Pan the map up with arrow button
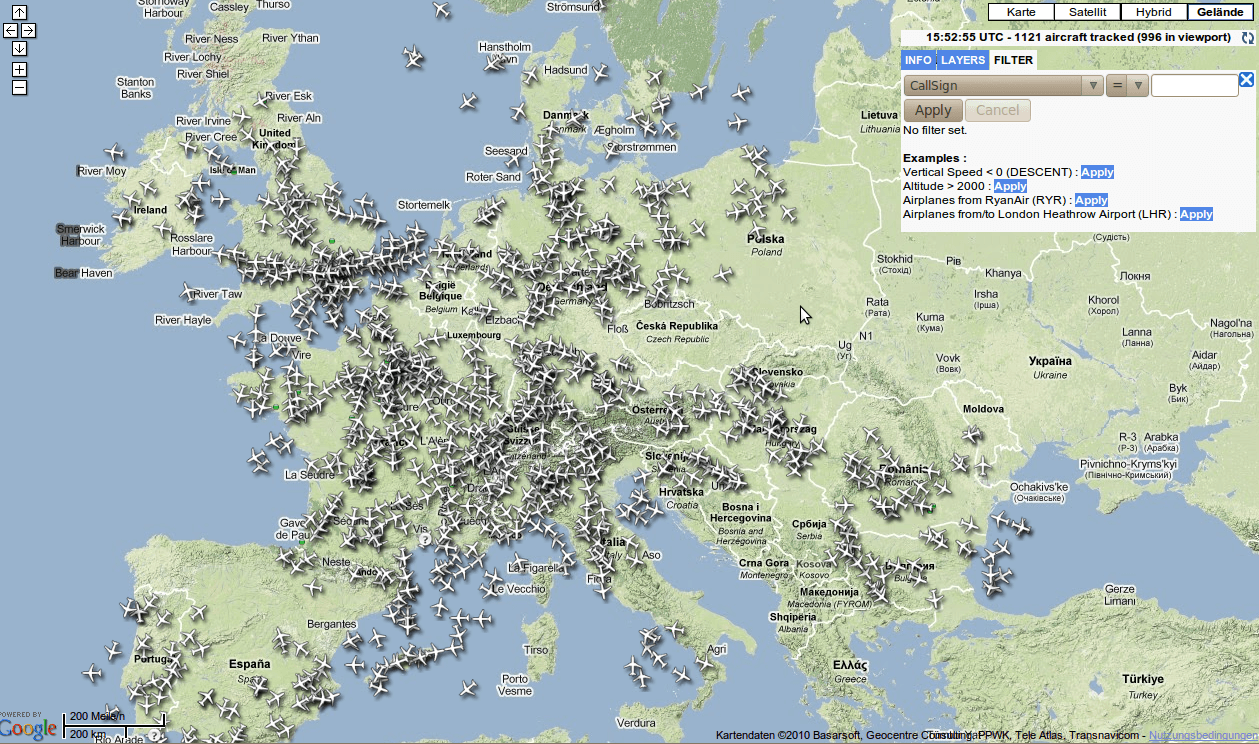Image resolution: width=1259 pixels, height=744 pixels. point(20,13)
